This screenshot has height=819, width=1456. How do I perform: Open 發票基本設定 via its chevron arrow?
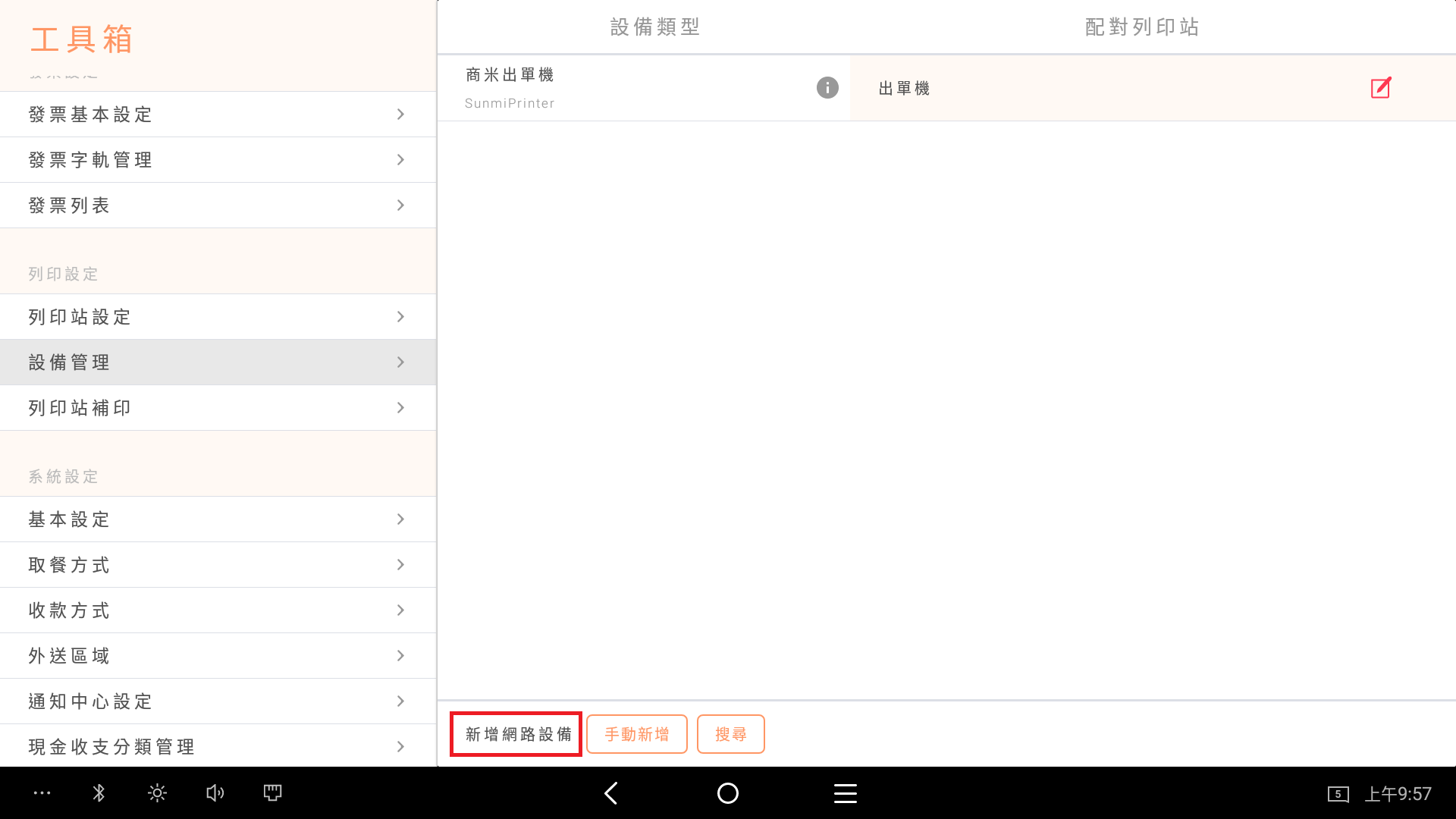pyautogui.click(x=400, y=115)
